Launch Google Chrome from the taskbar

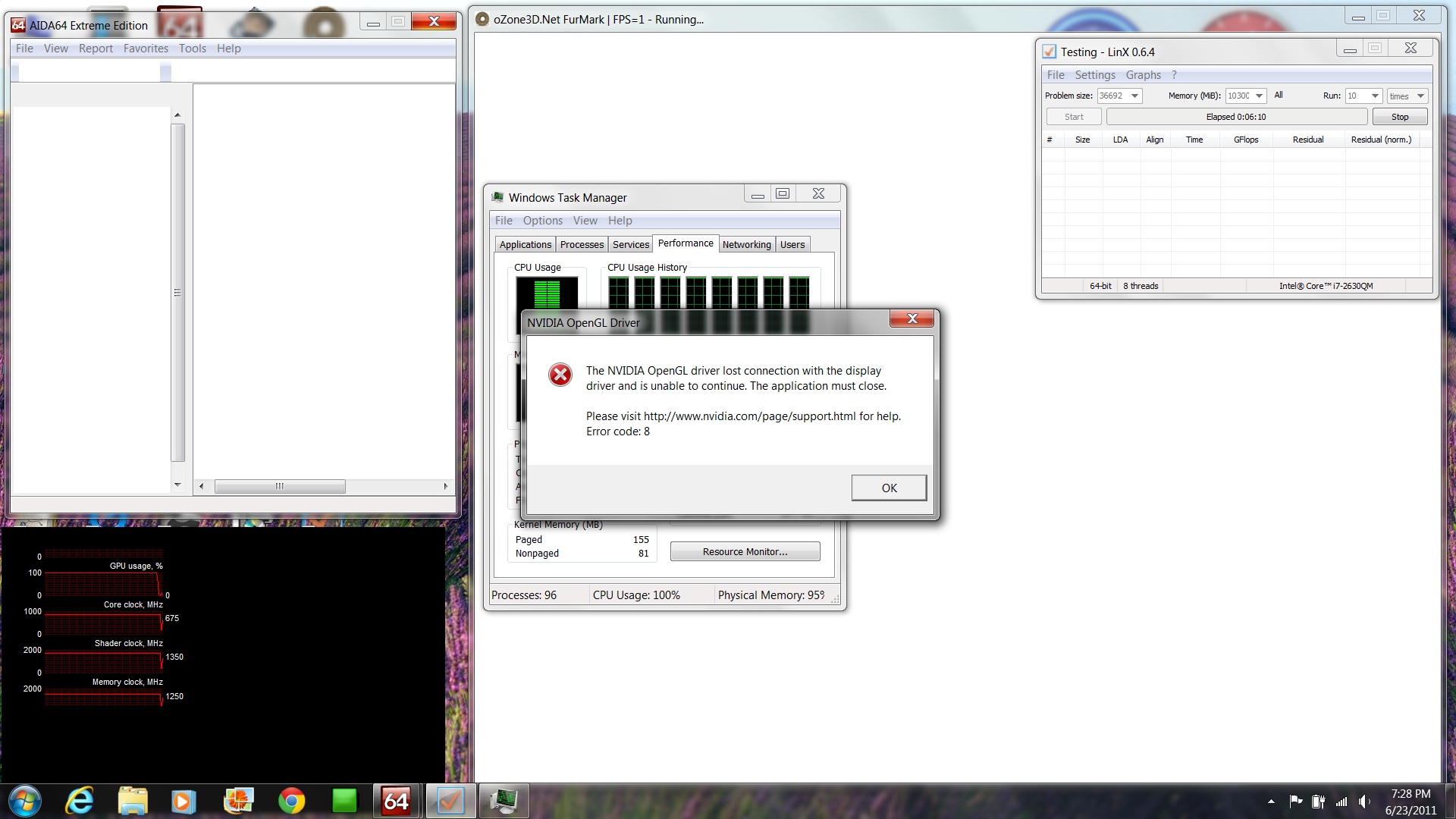[291, 801]
